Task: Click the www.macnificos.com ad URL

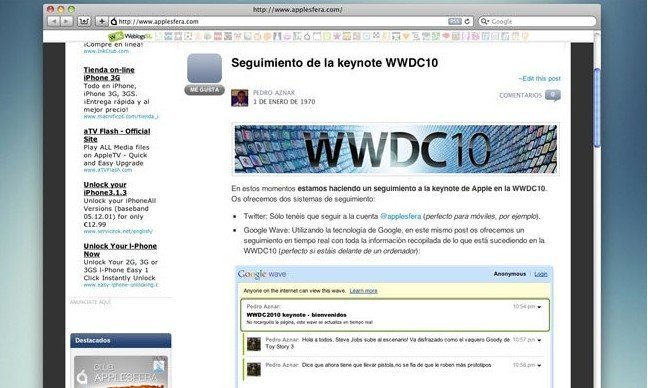Action: pyautogui.click(x=121, y=117)
